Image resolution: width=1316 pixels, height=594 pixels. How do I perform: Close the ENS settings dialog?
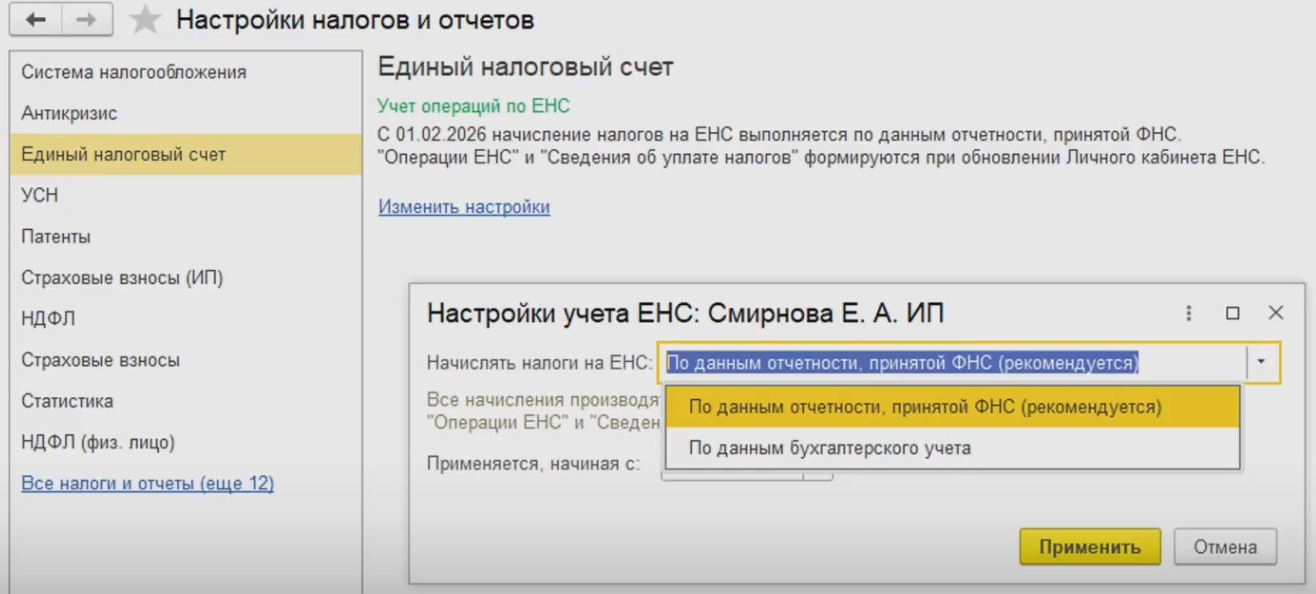point(1275,313)
